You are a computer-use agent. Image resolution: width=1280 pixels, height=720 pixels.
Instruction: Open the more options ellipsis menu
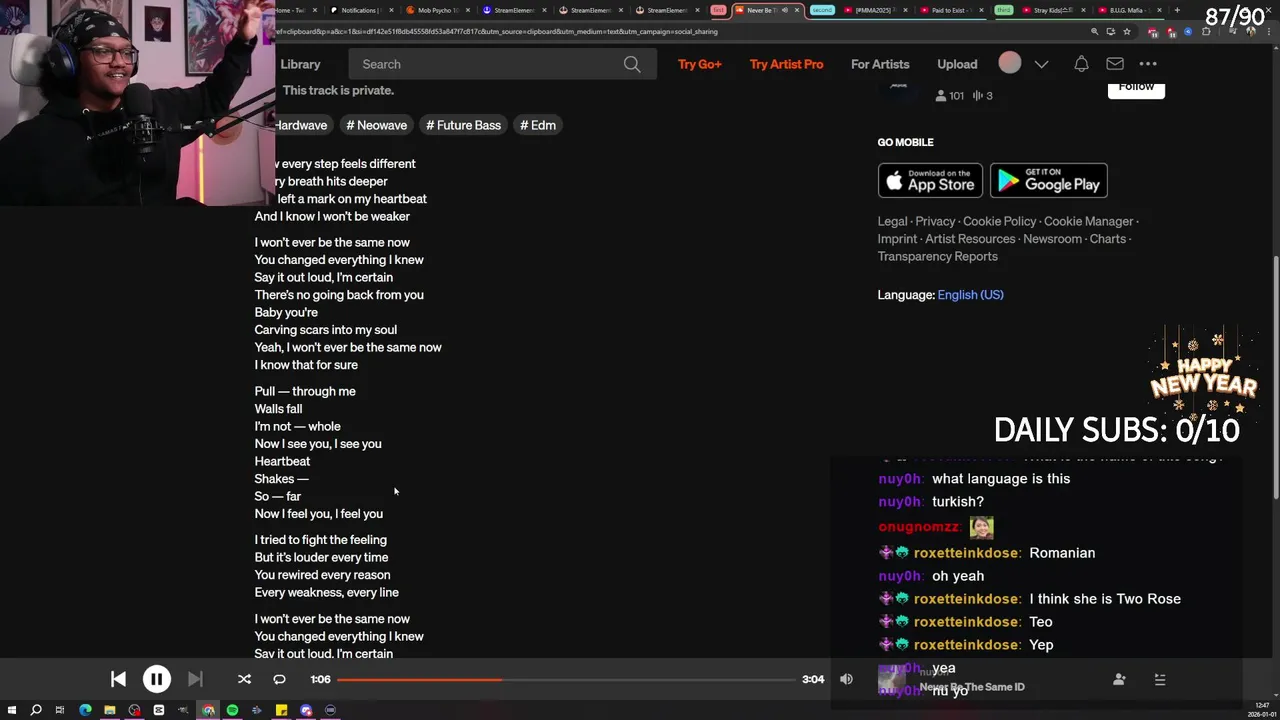[1148, 64]
